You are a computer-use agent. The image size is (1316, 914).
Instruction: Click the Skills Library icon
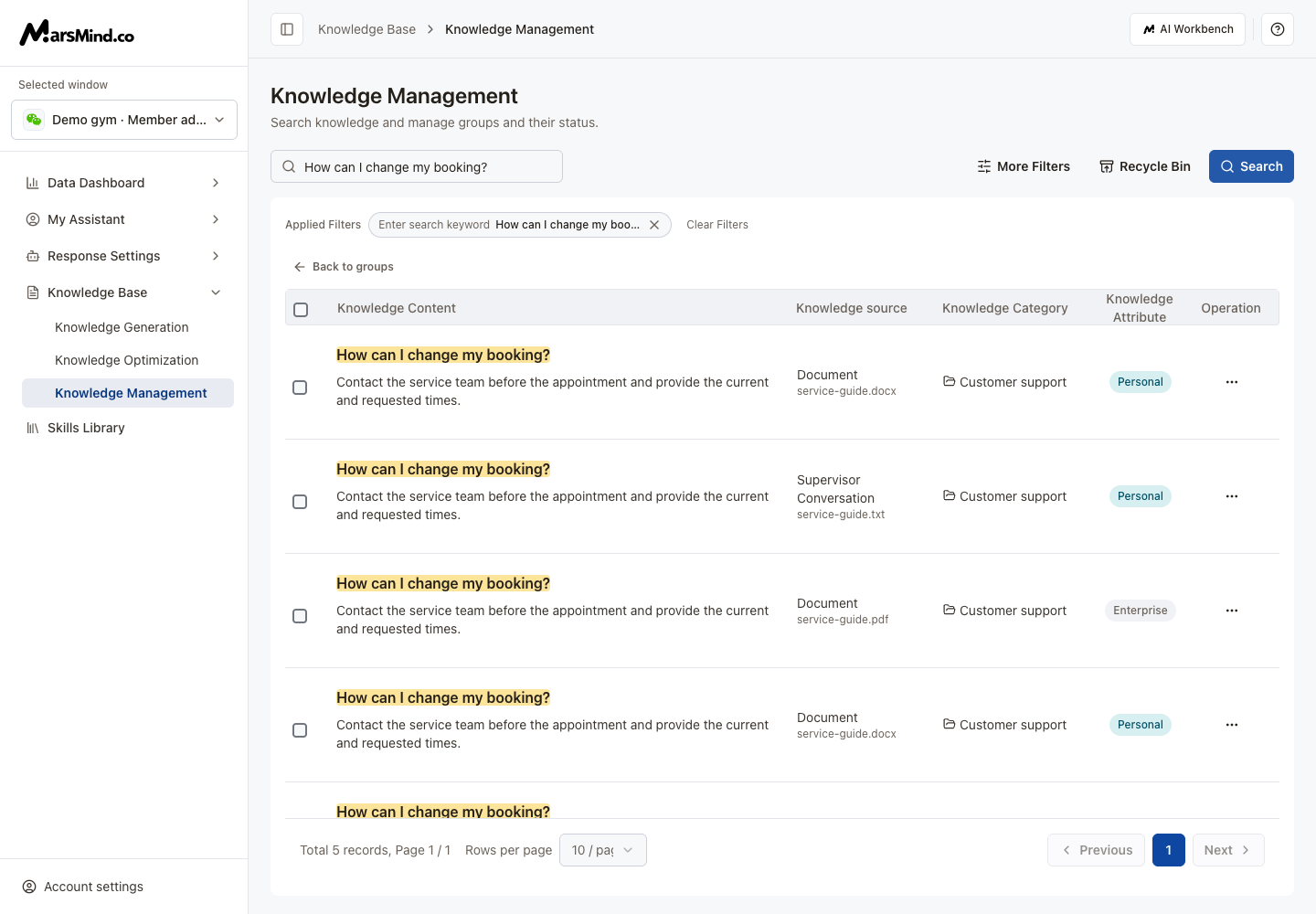33,428
